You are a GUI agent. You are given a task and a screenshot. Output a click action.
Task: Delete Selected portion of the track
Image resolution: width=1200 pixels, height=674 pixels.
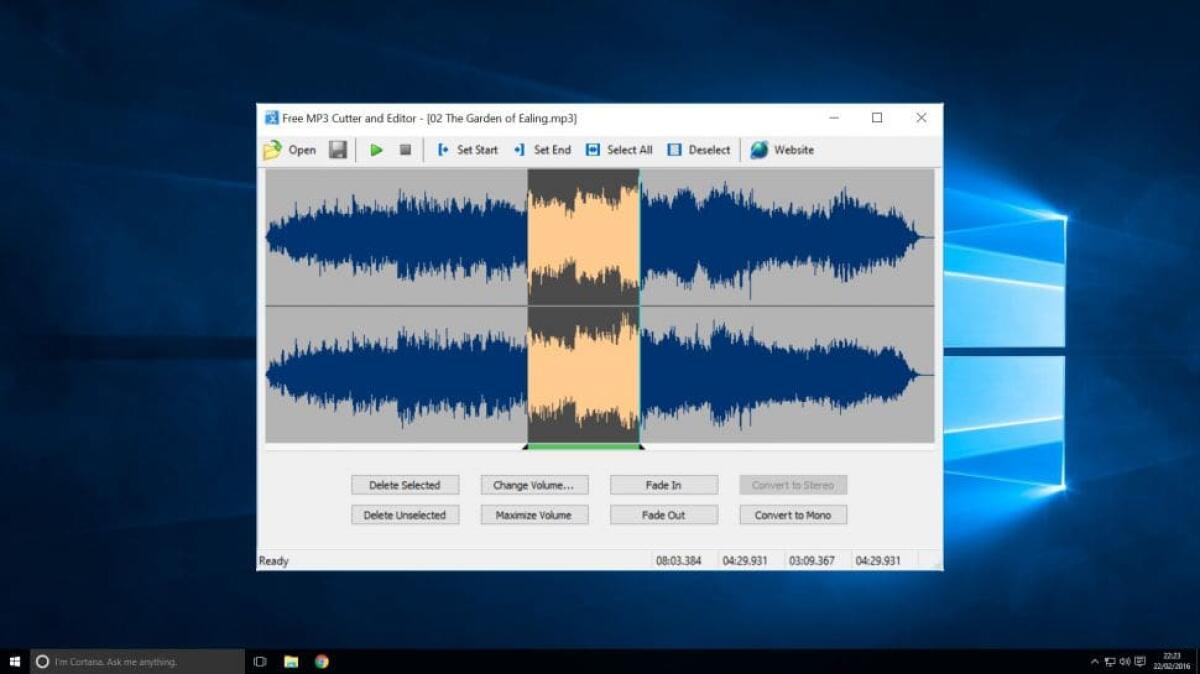[404, 484]
